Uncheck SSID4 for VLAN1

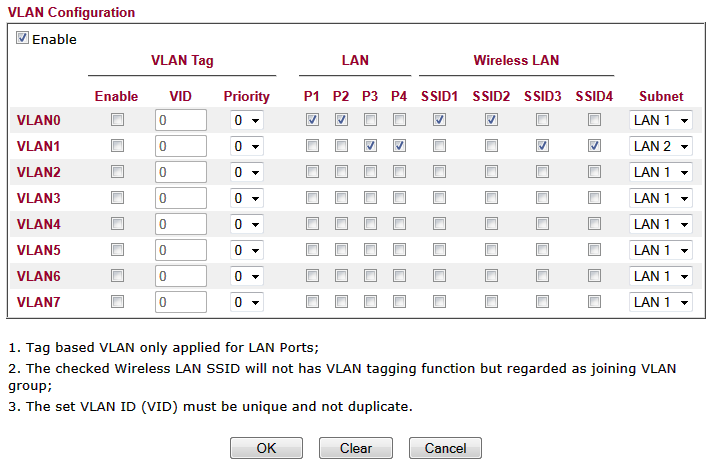595,146
